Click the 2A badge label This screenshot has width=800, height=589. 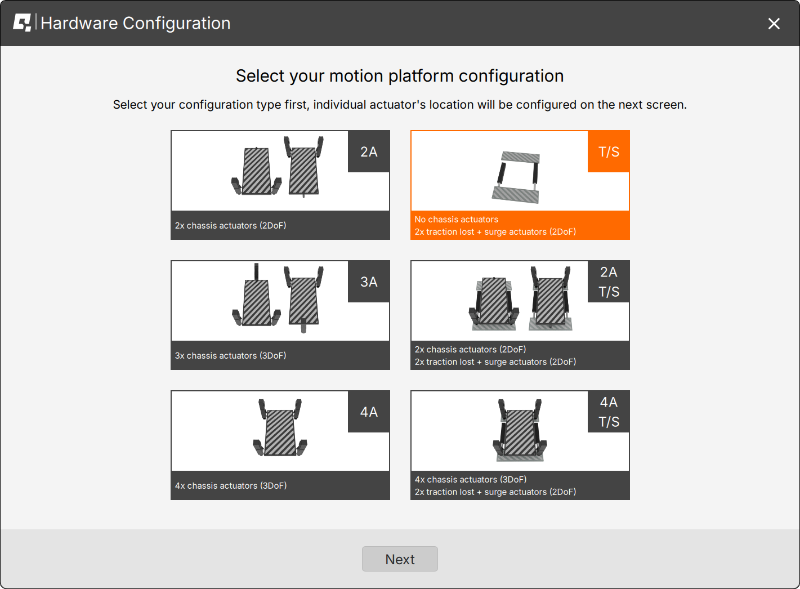369,152
